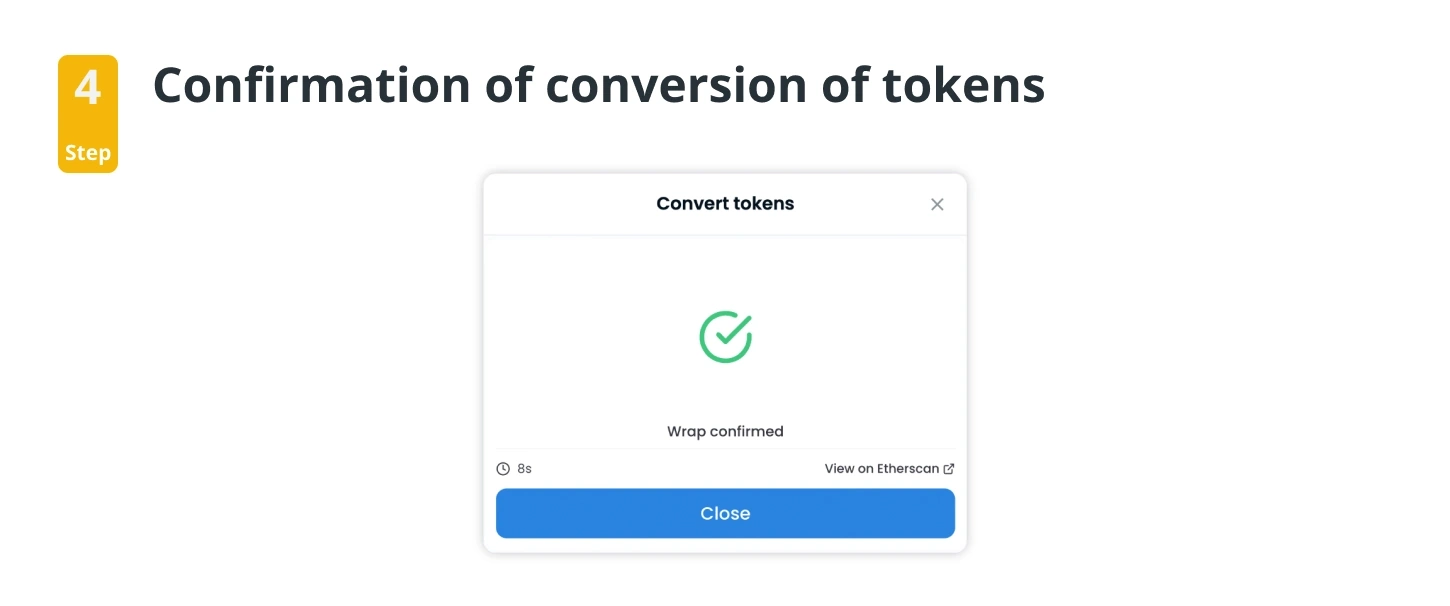Select the Wrap confirmed status message

tap(725, 432)
